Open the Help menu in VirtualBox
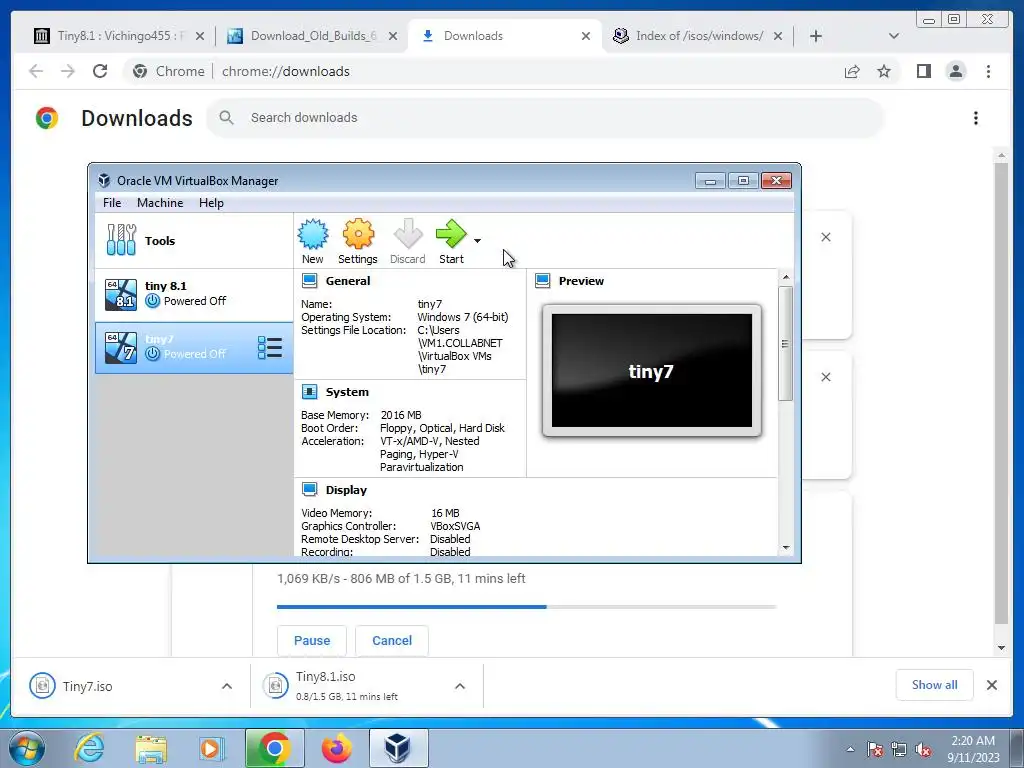The width and height of the screenshot is (1024, 768). click(211, 202)
